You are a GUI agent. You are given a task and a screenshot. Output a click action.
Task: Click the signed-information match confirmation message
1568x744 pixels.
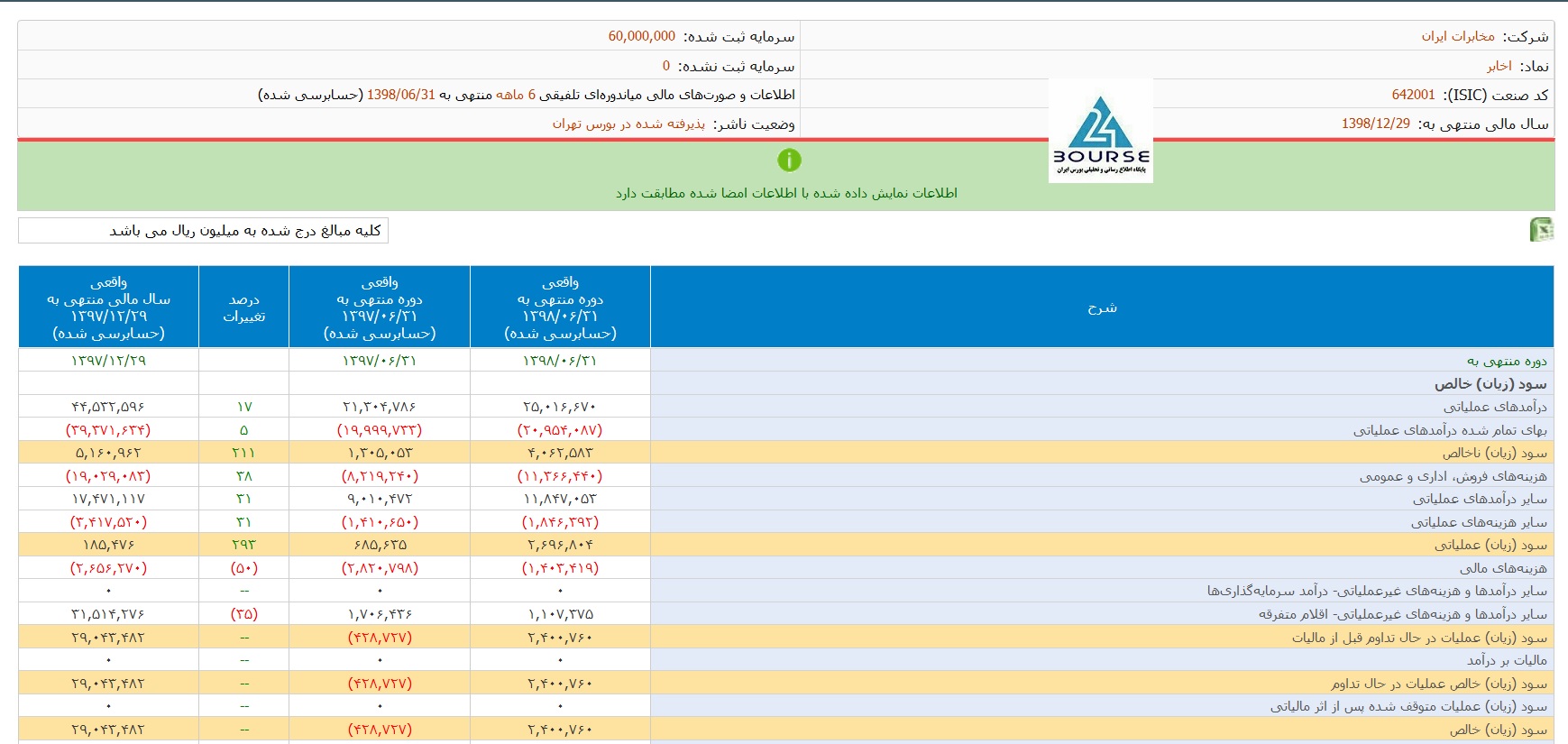(x=786, y=193)
